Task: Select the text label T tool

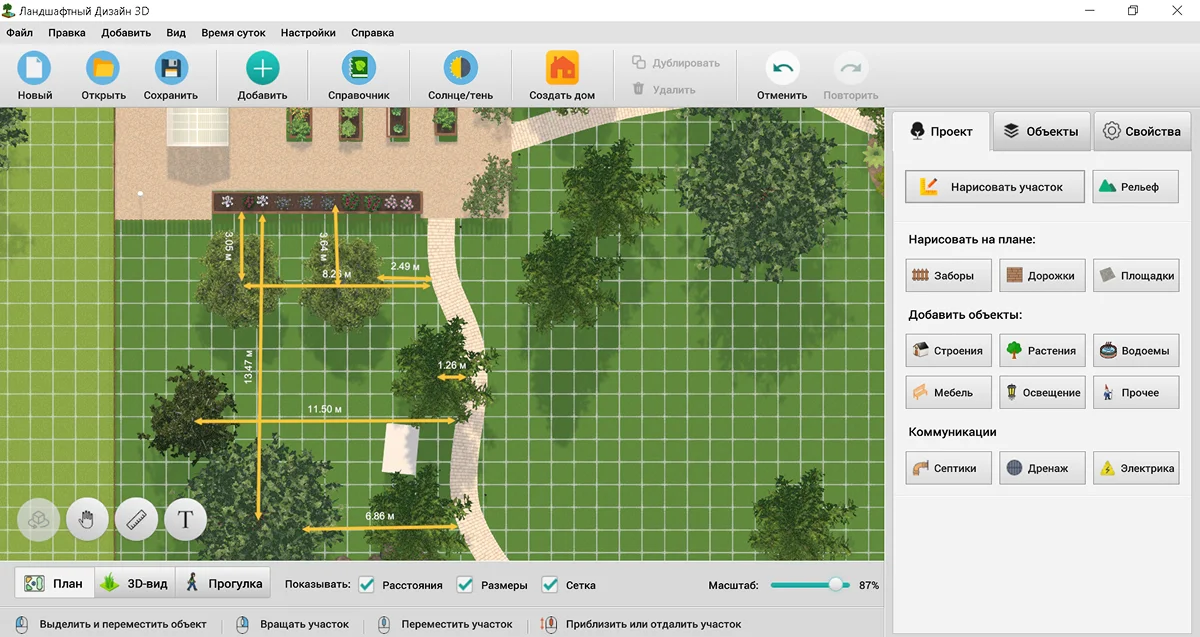Action: coord(185,519)
